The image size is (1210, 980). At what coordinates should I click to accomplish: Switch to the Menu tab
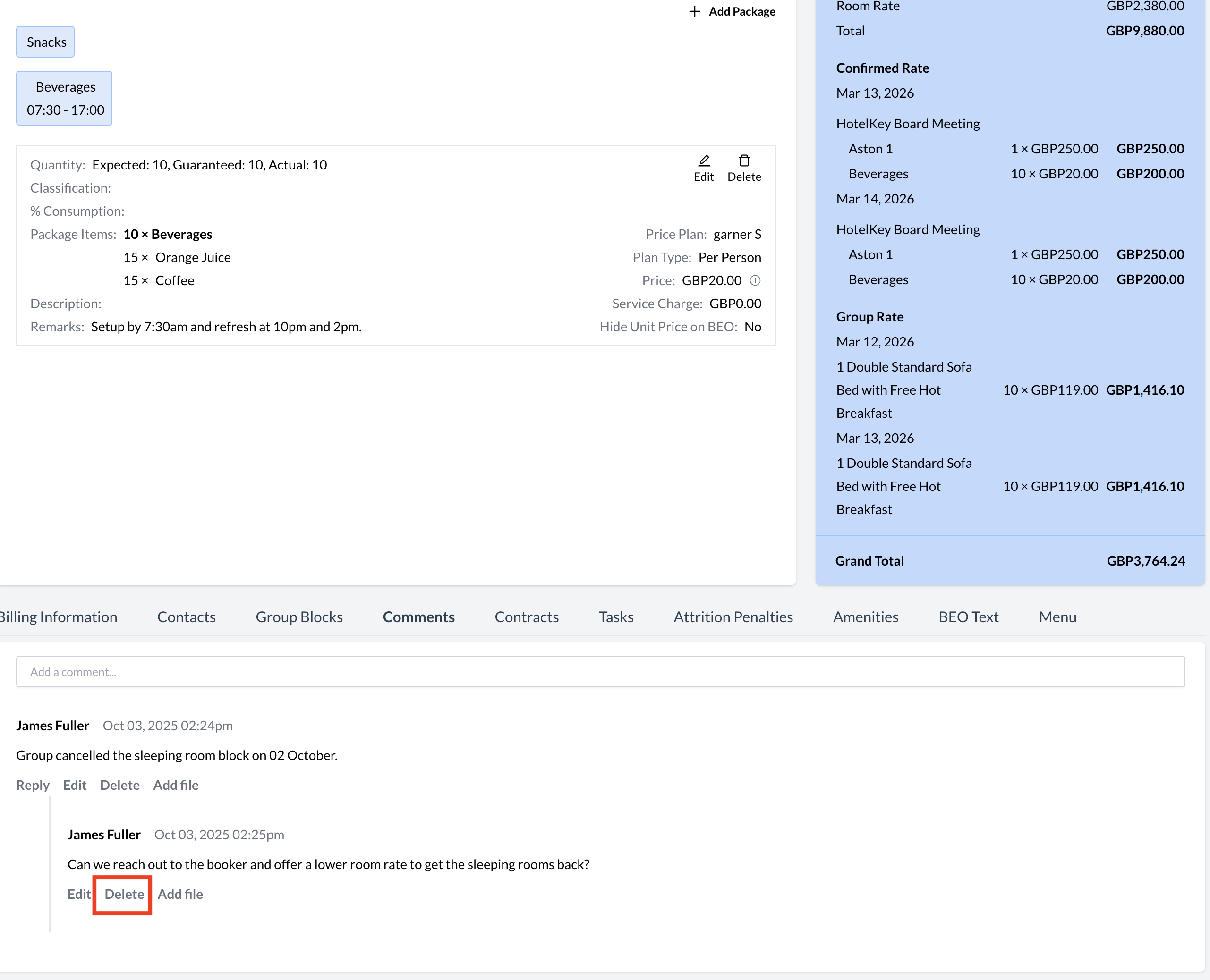coord(1057,617)
